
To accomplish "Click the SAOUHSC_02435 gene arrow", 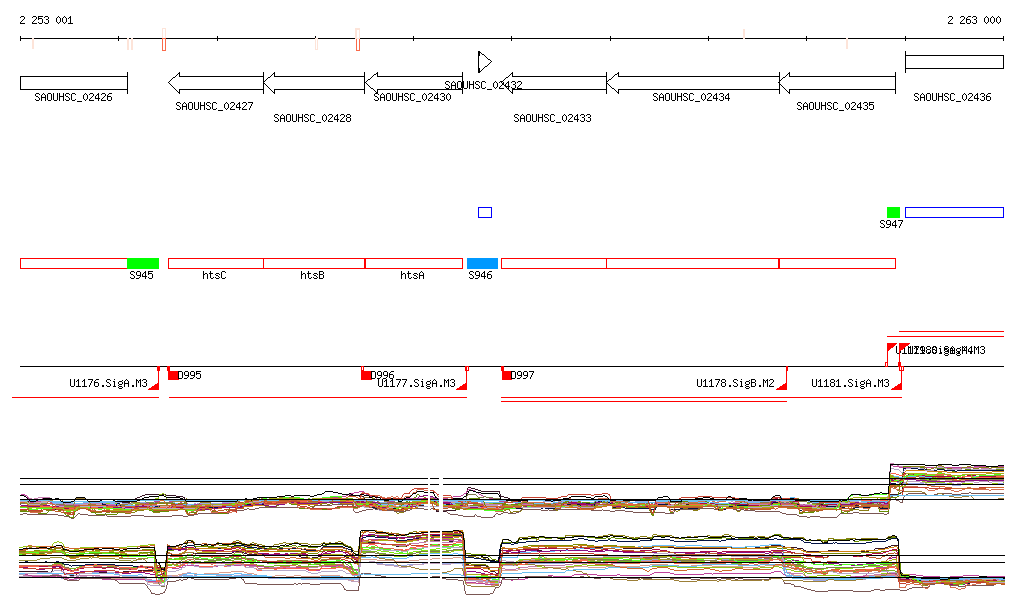I will [x=836, y=82].
